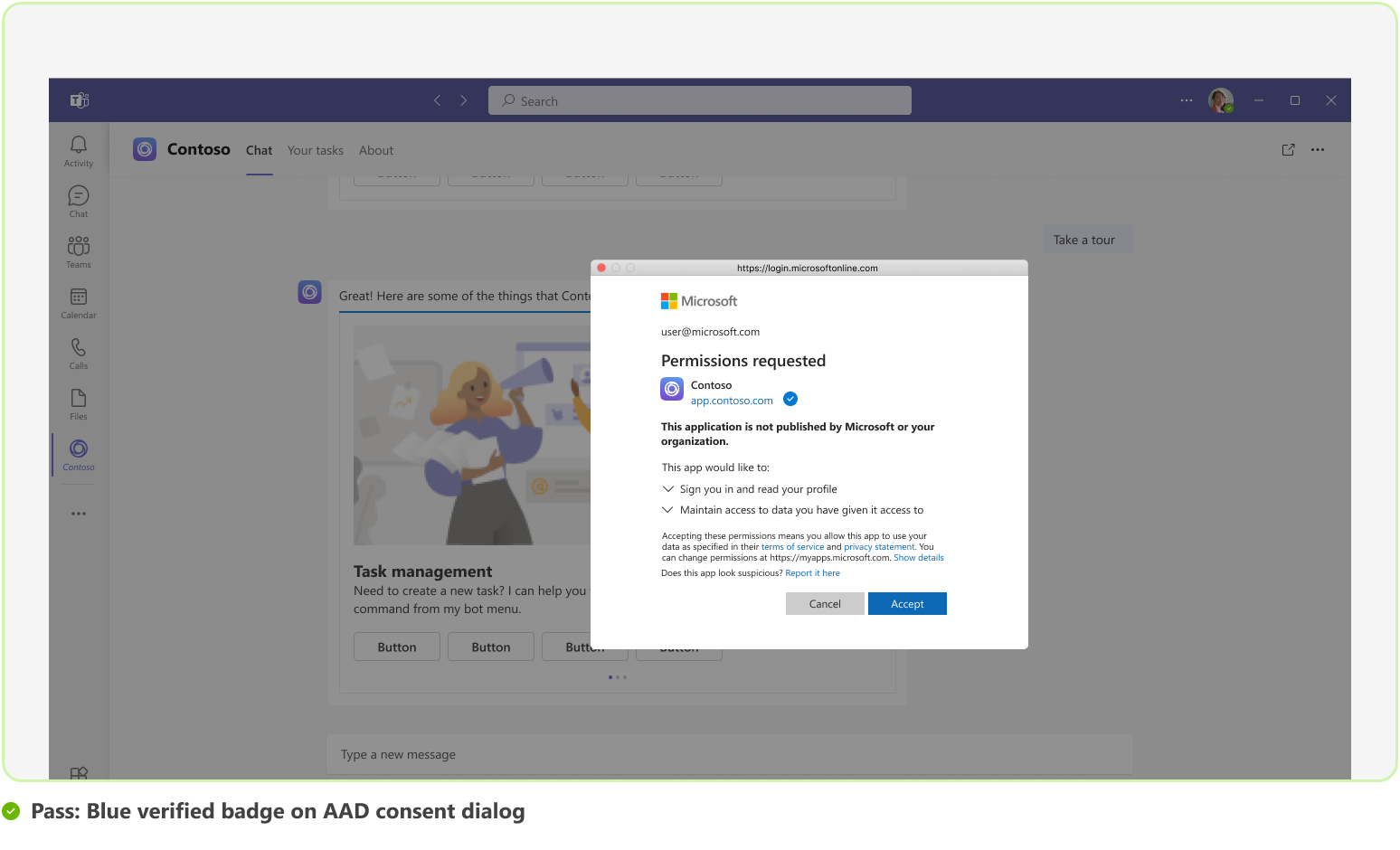Minimize the Teams window
Image resolution: width=1400 pixels, height=850 pixels.
pos(1259,100)
